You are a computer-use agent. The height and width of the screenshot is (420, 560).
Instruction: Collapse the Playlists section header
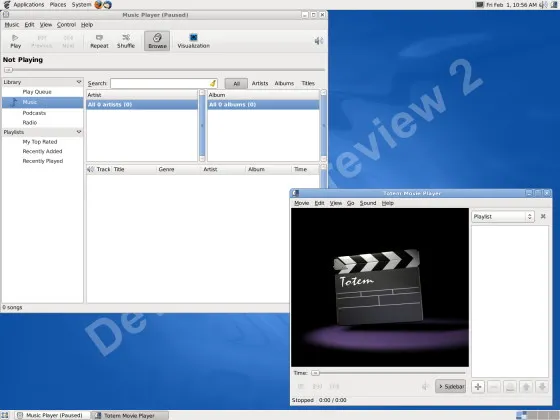(x=42, y=132)
